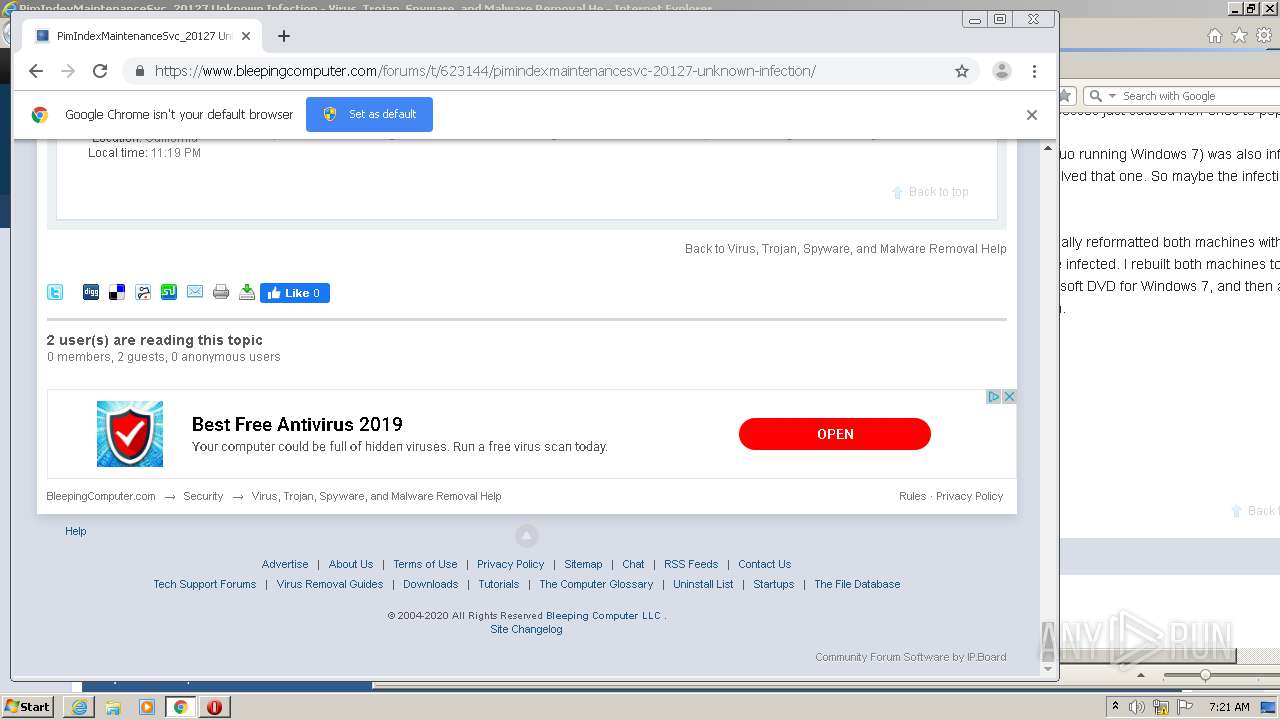The width and height of the screenshot is (1280, 720).
Task: Share topic on StumbleUpon
Action: 169,292
